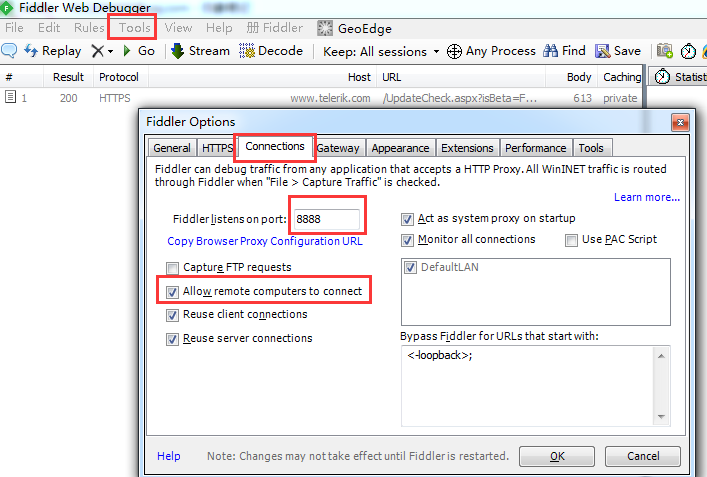The image size is (707, 477).
Task: Enable Use PAC Script checkbox
Action: (x=571, y=240)
